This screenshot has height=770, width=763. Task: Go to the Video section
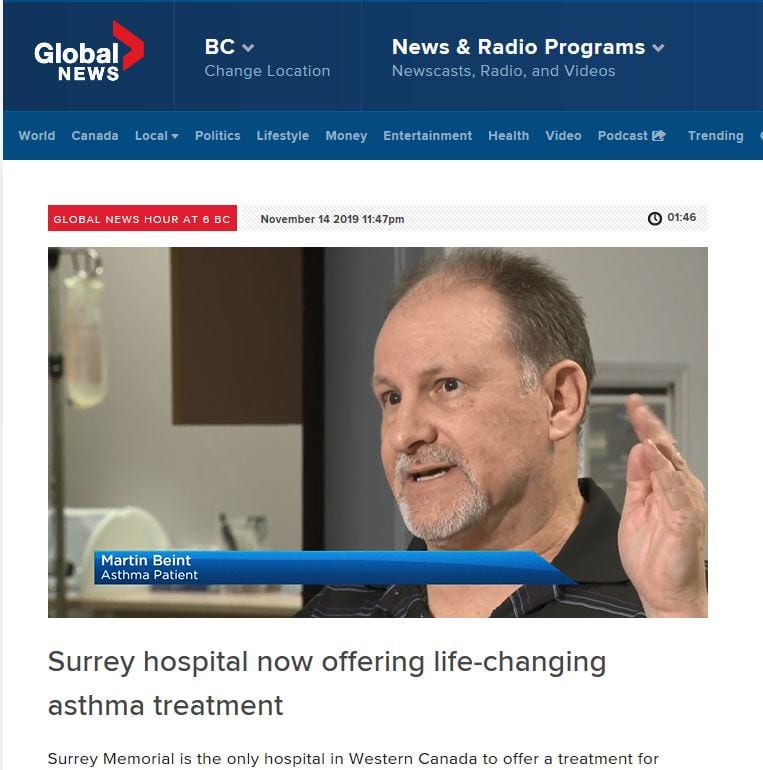pyautogui.click(x=563, y=136)
